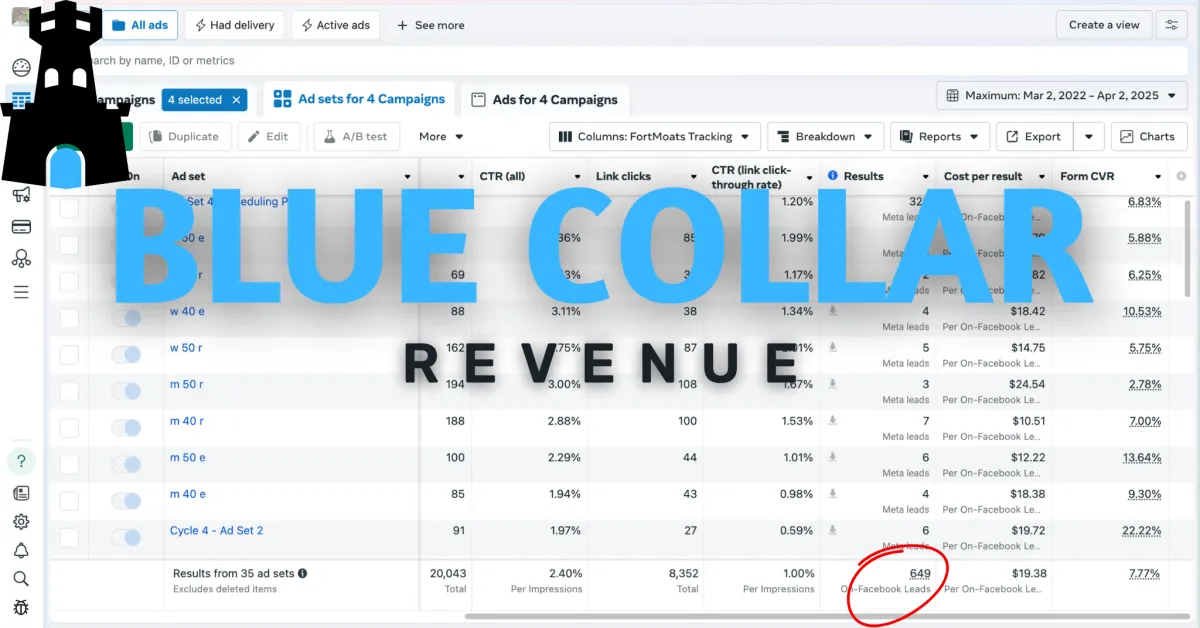Click See more views
Image resolution: width=1200 pixels, height=628 pixels.
click(x=431, y=25)
